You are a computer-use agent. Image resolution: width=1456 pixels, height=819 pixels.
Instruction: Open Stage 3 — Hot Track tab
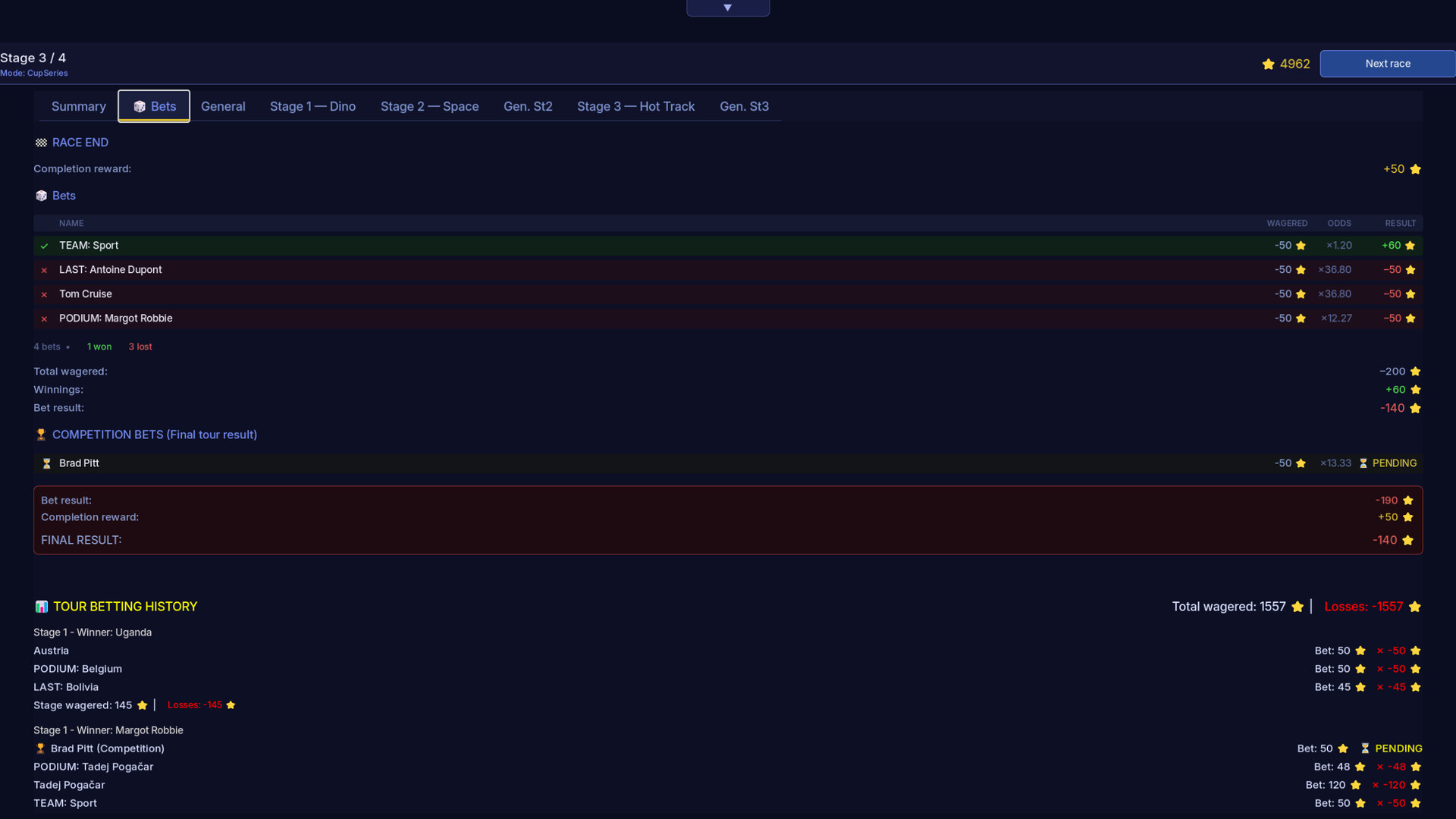pos(635,106)
